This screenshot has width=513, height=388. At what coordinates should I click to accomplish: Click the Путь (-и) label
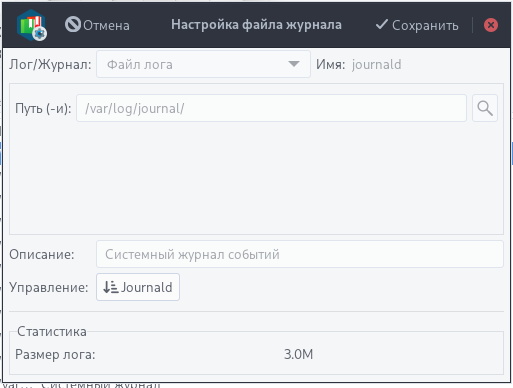[43, 108]
